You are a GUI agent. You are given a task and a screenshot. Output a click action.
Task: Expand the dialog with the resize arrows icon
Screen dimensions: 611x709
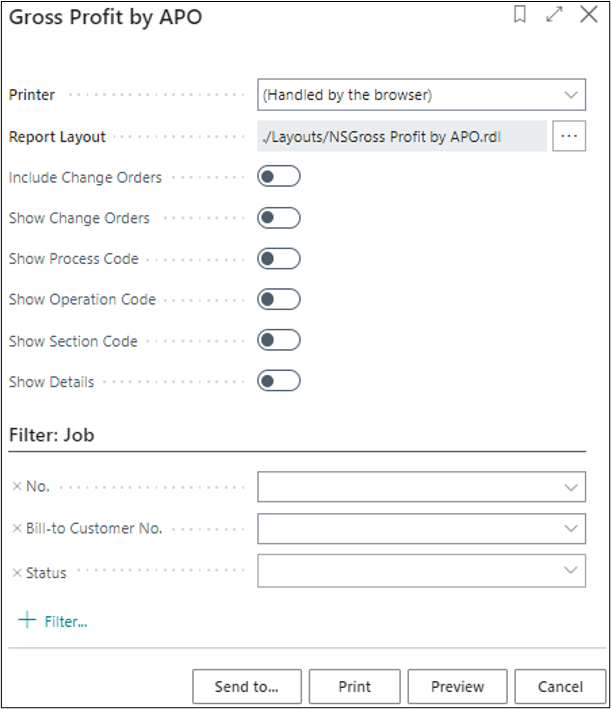point(554,15)
